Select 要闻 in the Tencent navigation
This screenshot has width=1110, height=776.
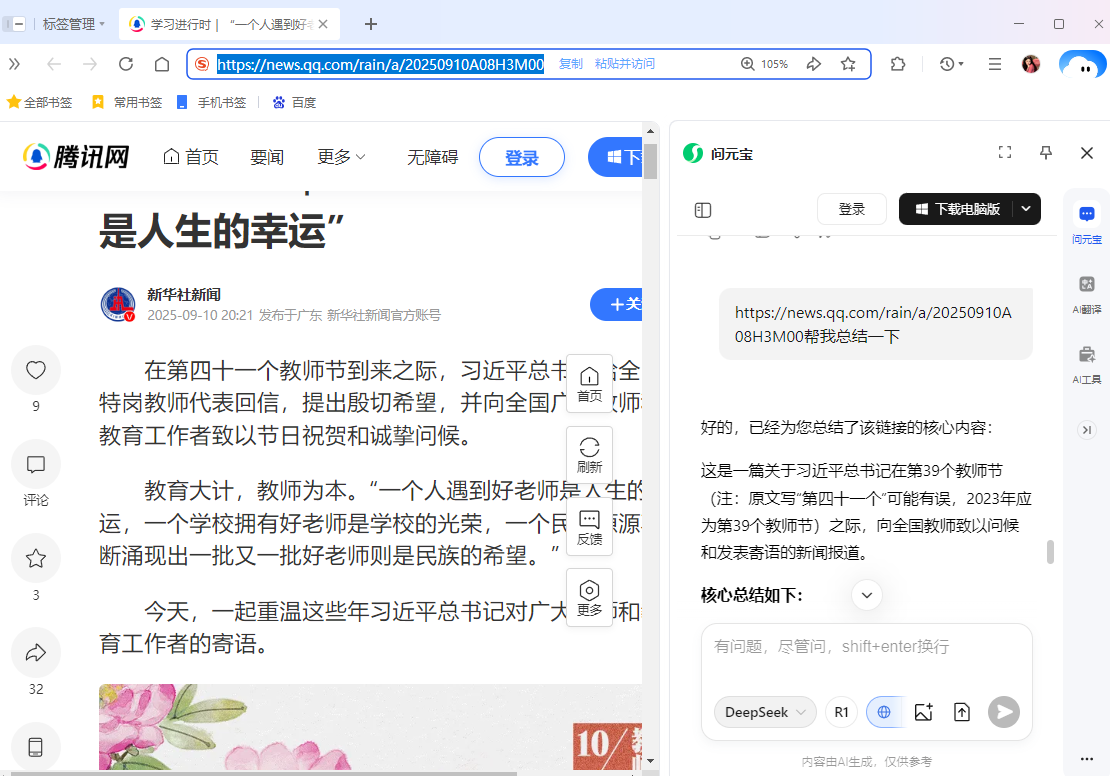pos(267,157)
